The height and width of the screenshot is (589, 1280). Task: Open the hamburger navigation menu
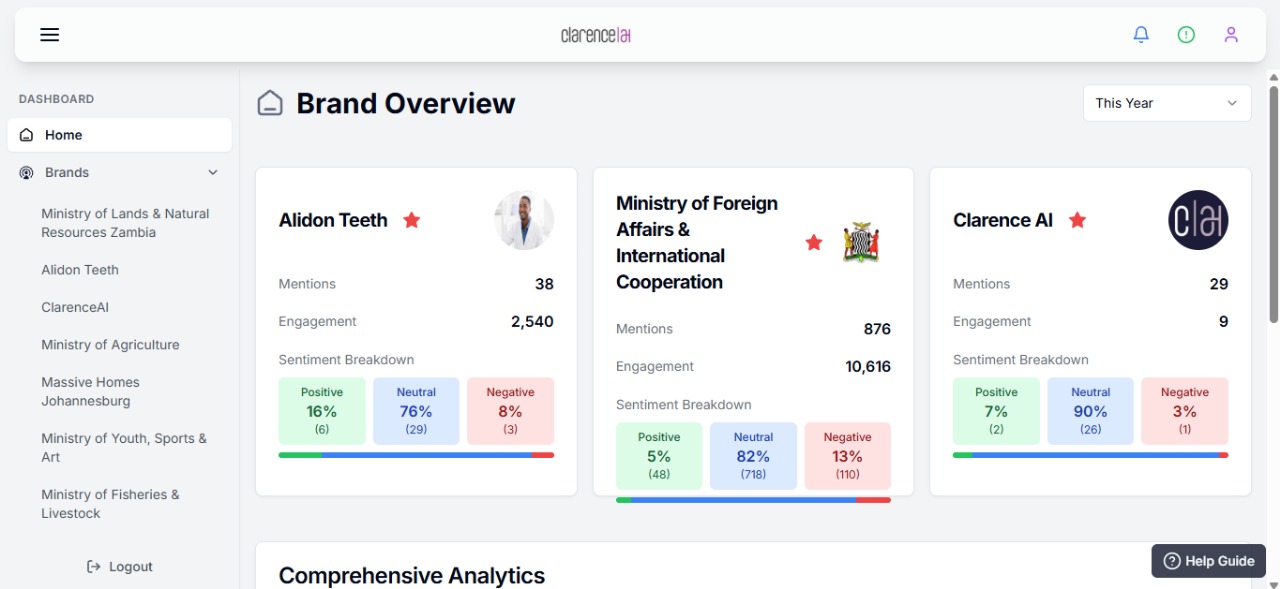(x=49, y=34)
